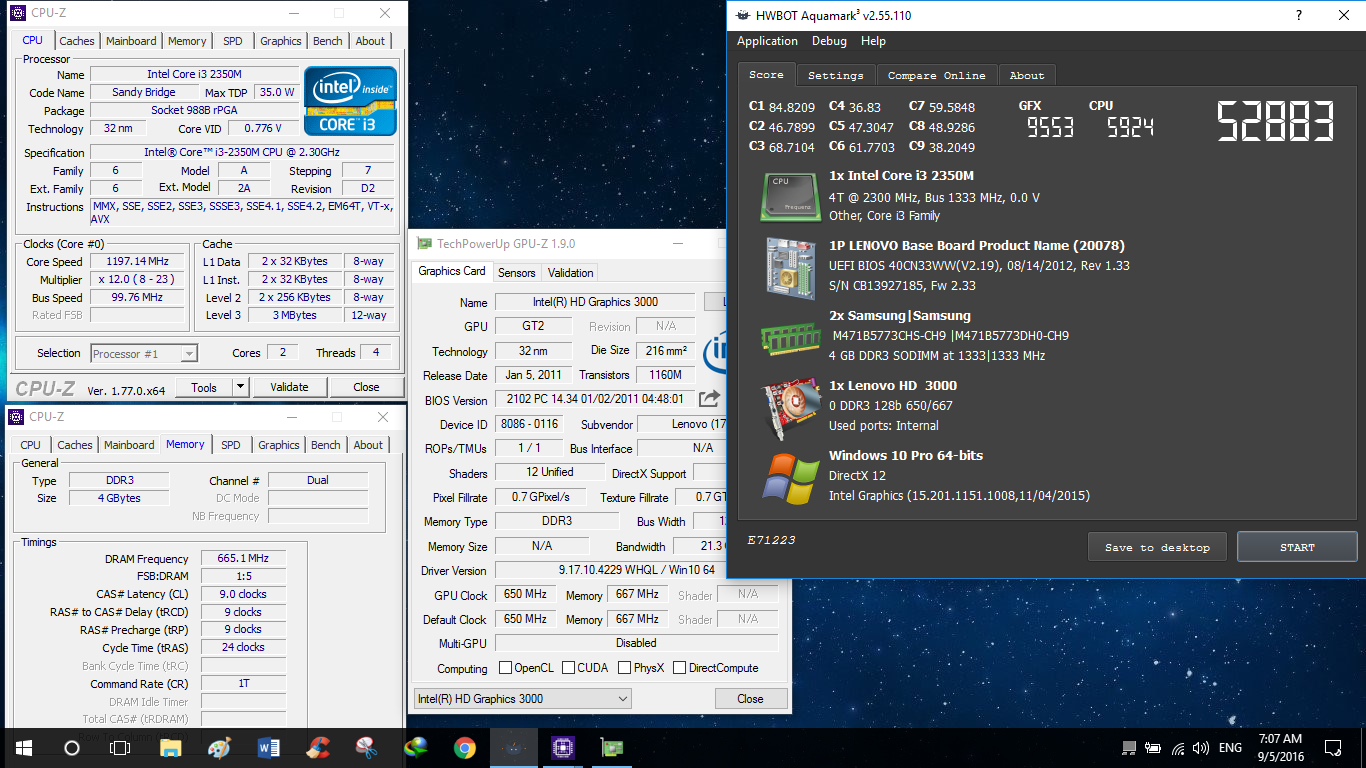Switch to the Sensors tab in GPU-Z
Viewport: 1366px width, 768px height.
[x=516, y=272]
